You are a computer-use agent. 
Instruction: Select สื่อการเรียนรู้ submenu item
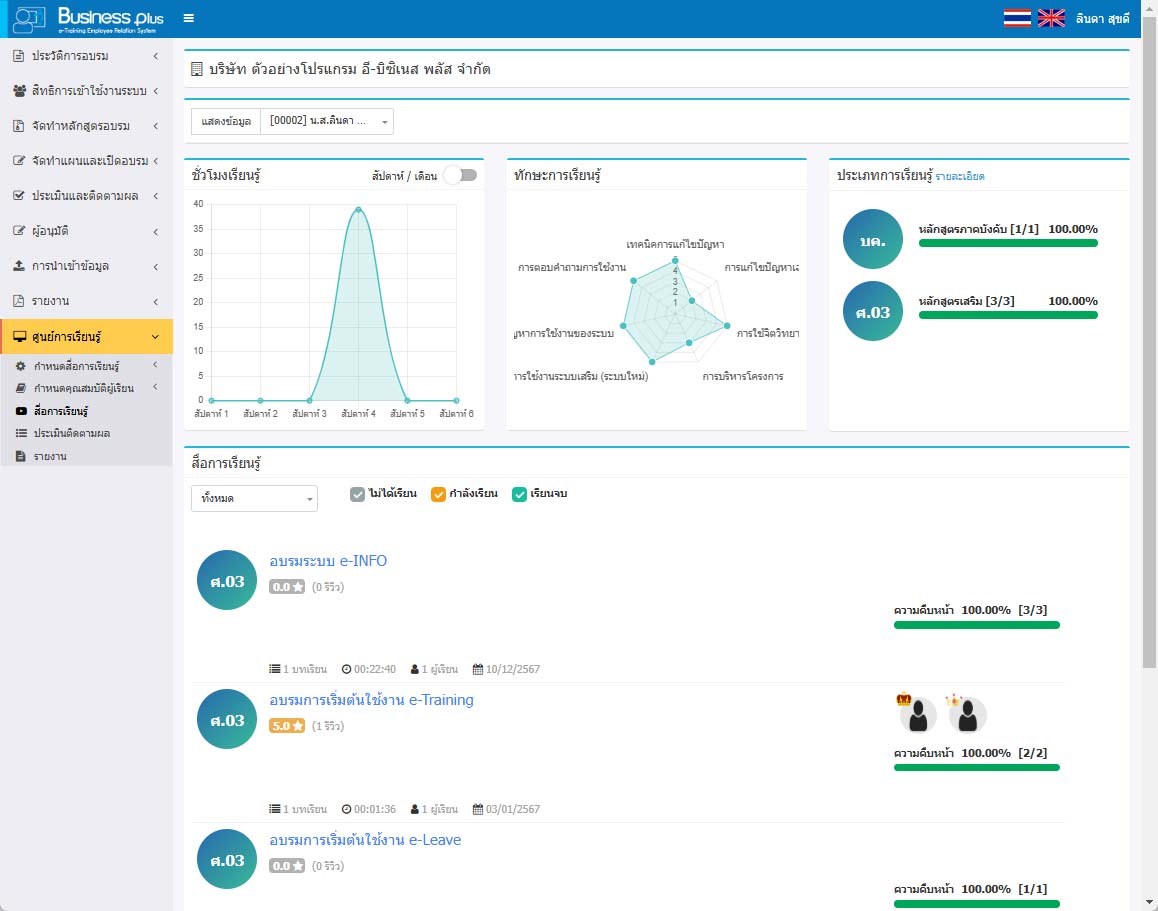(87, 411)
